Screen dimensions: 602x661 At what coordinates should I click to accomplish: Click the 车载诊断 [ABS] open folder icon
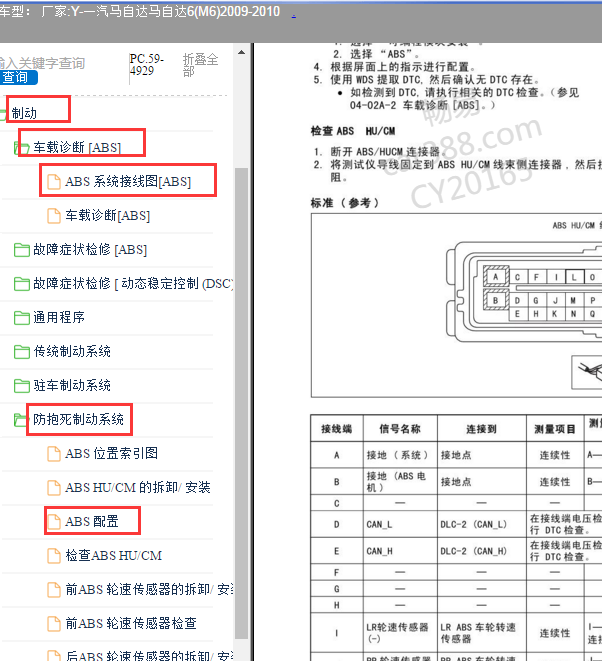(x=22, y=148)
